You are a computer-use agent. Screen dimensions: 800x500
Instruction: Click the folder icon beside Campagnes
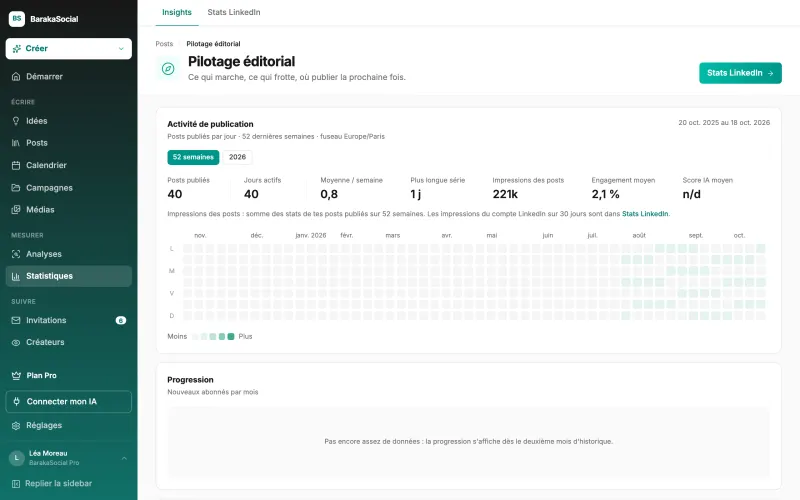click(16, 188)
